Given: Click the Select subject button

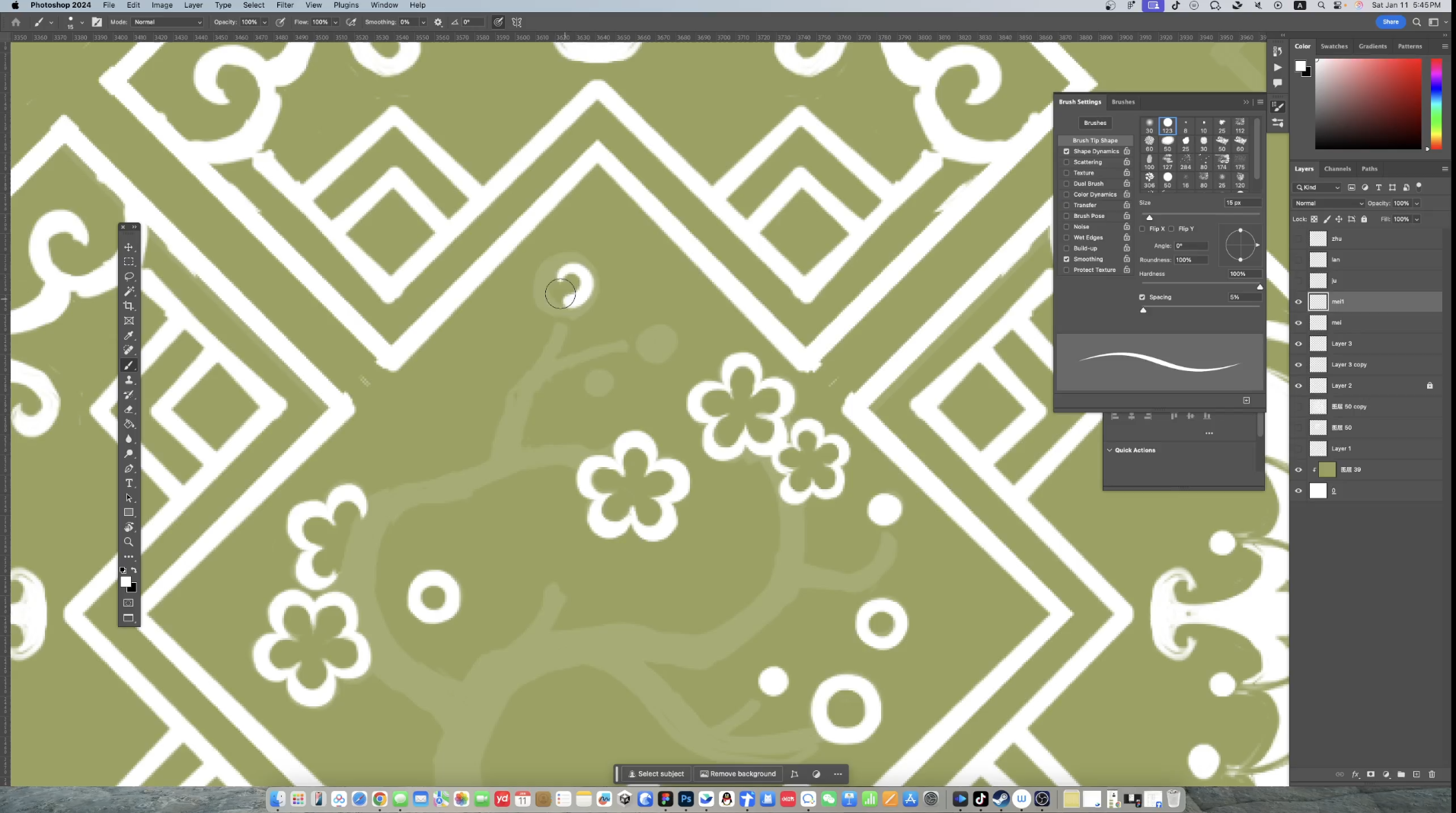Looking at the screenshot, I should [655, 774].
